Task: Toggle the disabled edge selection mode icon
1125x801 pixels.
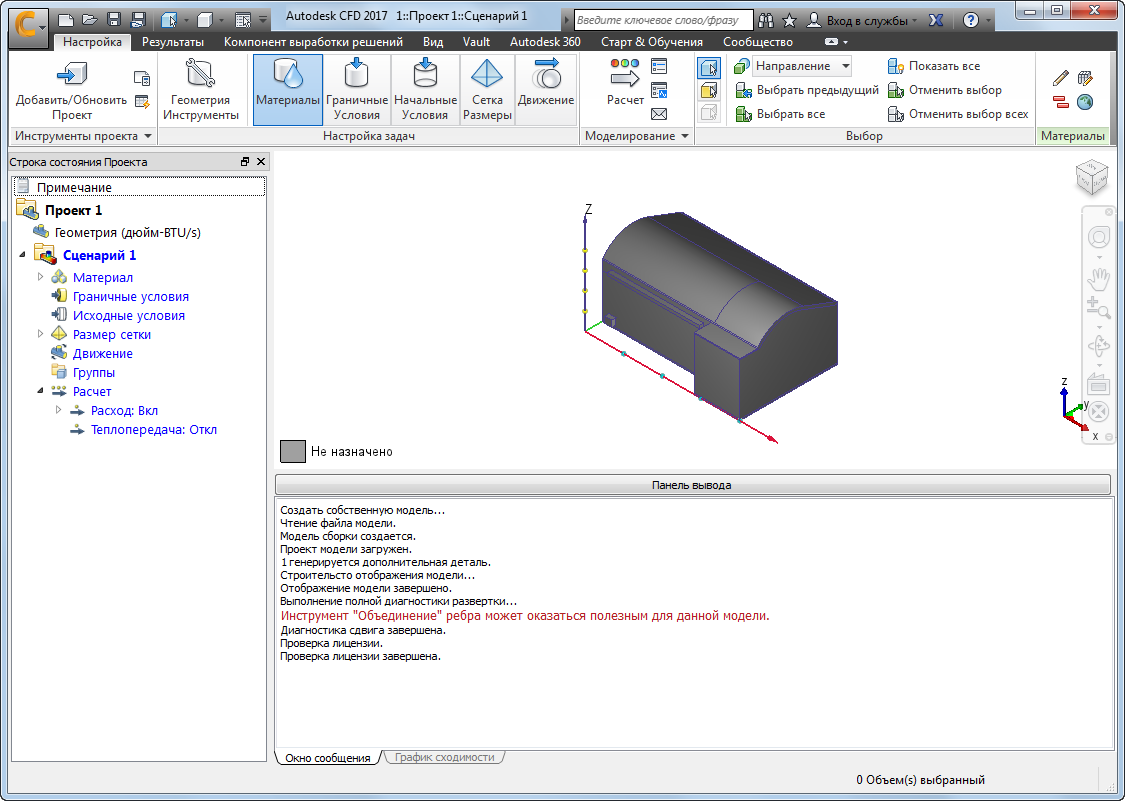Action: tap(708, 113)
